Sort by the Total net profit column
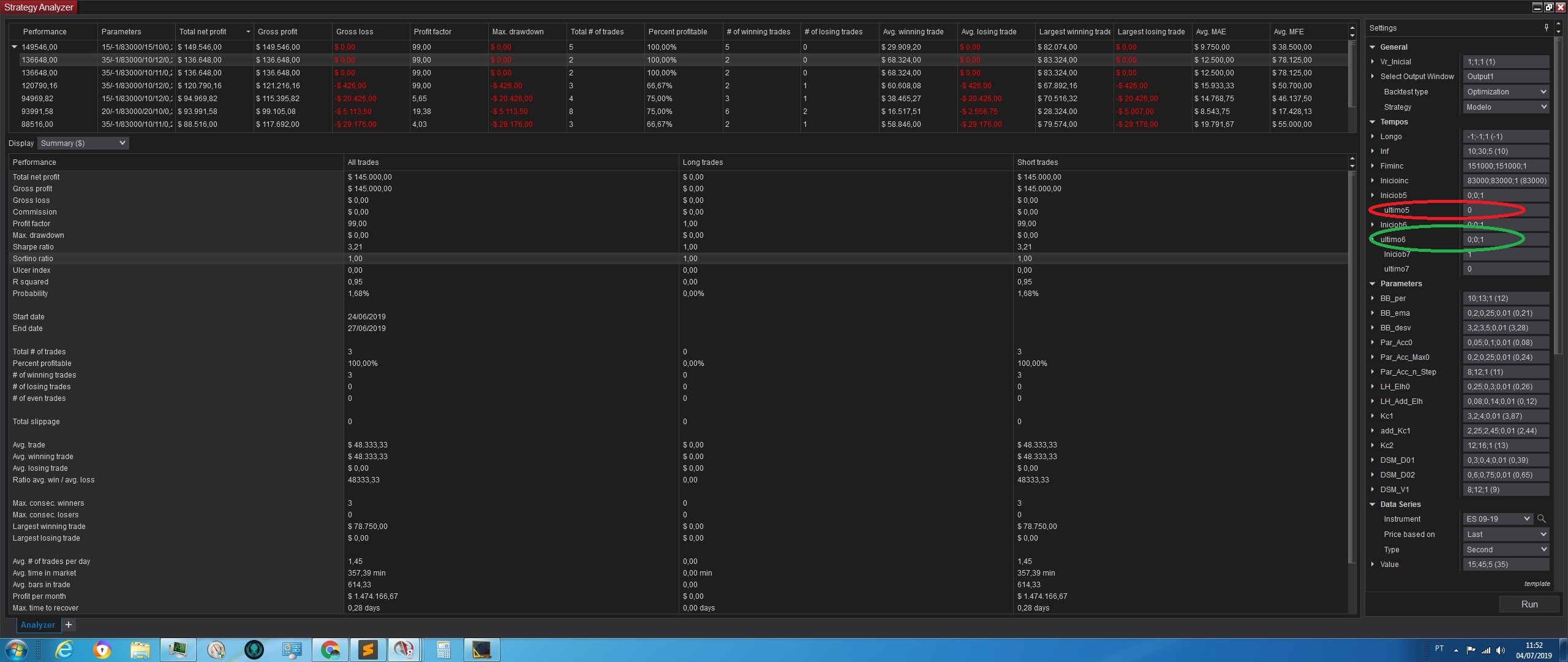 [x=203, y=32]
